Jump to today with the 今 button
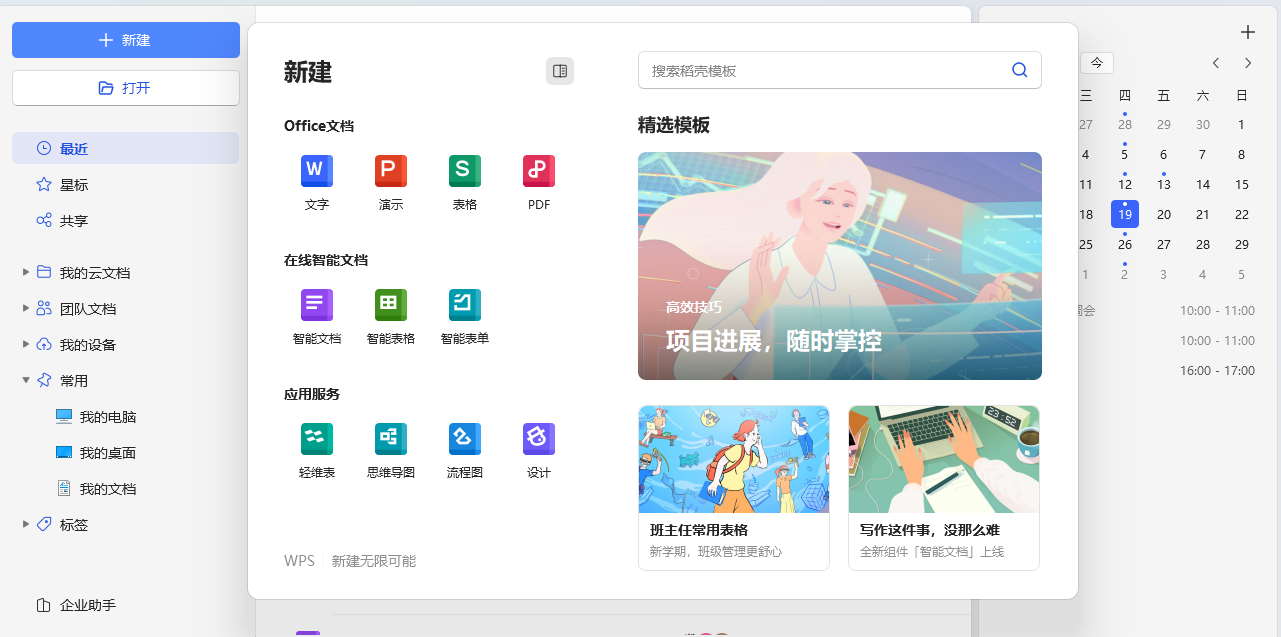The image size is (1281, 637). (1097, 63)
